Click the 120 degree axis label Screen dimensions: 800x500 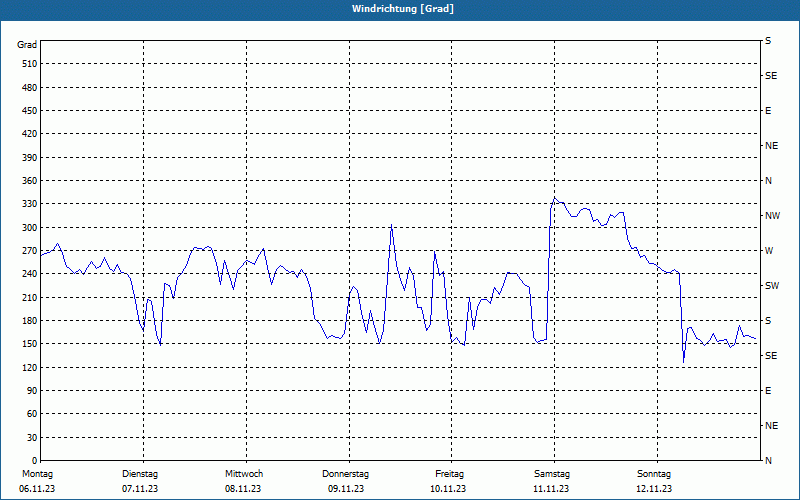click(30, 367)
